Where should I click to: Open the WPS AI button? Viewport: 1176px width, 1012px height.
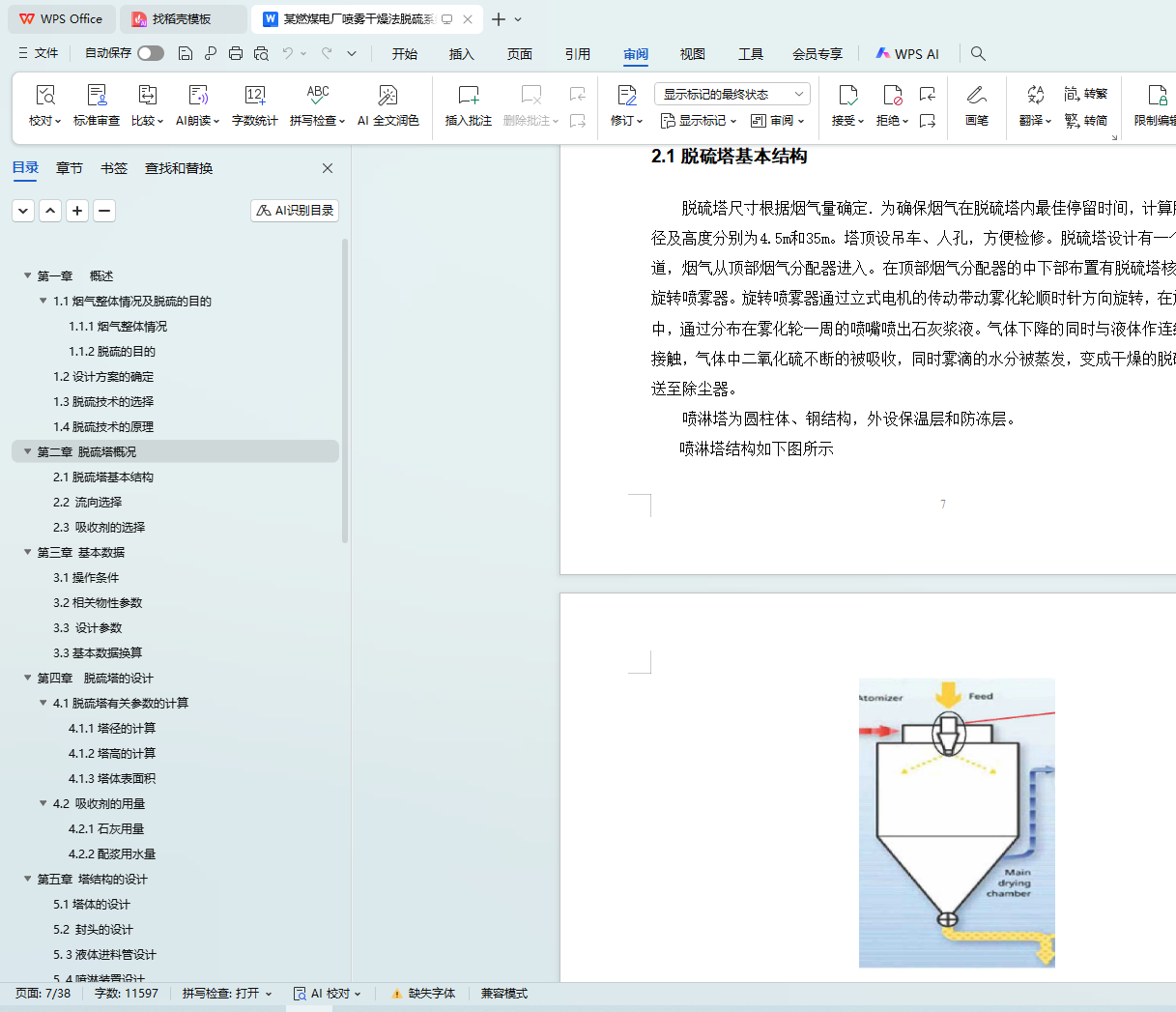click(907, 54)
